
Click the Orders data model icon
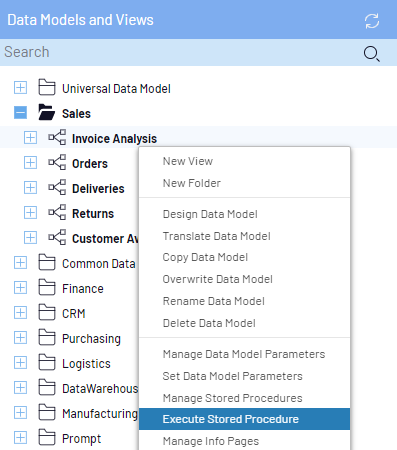[x=57, y=162]
